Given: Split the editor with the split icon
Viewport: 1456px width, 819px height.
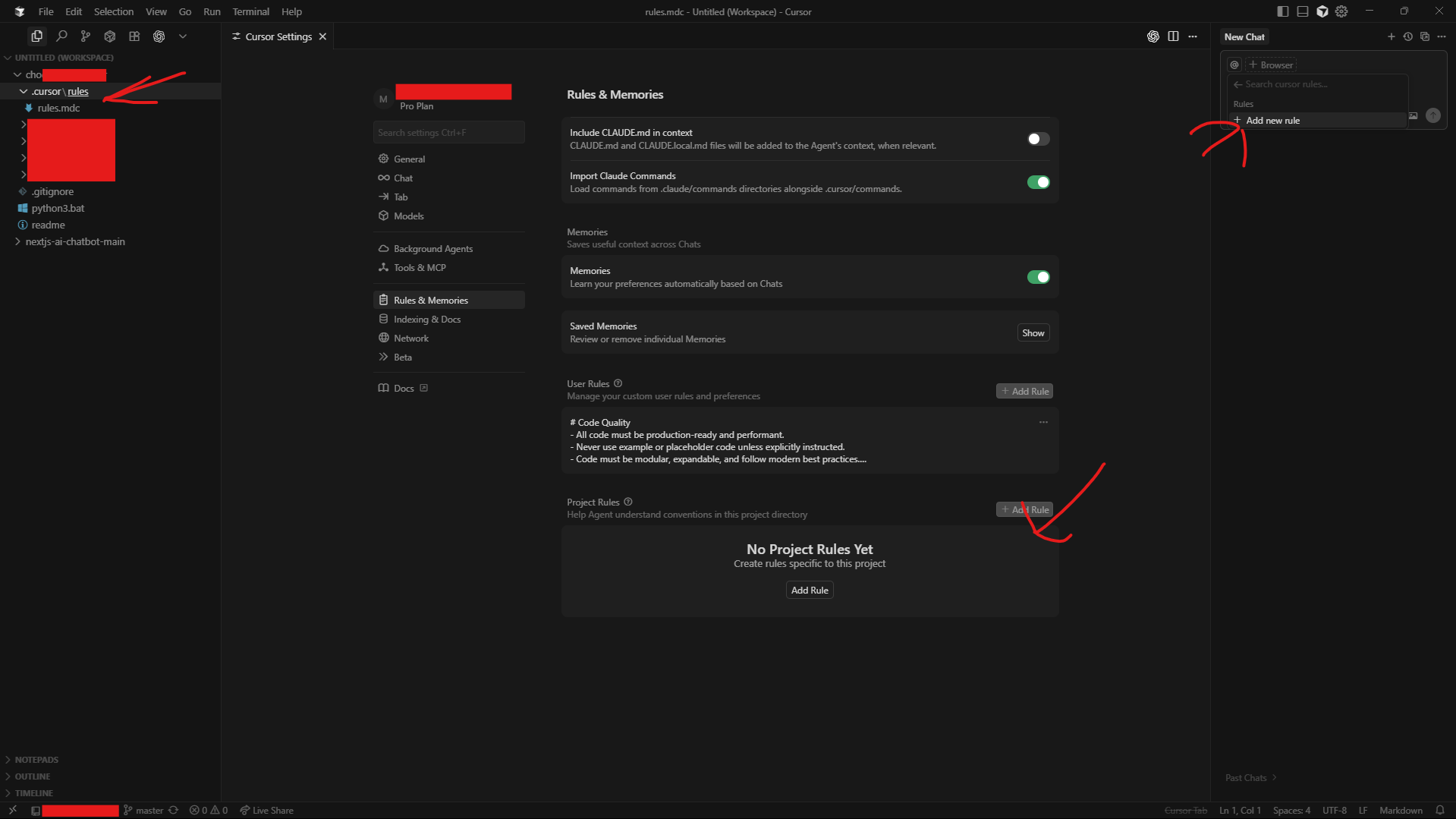Looking at the screenshot, I should coord(1173,36).
